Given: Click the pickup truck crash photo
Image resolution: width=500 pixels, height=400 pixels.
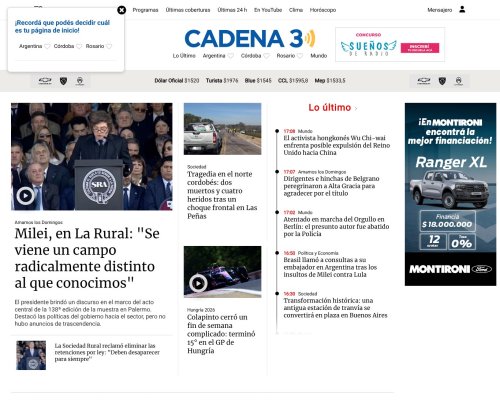Looking at the screenshot, I should coord(223,129).
